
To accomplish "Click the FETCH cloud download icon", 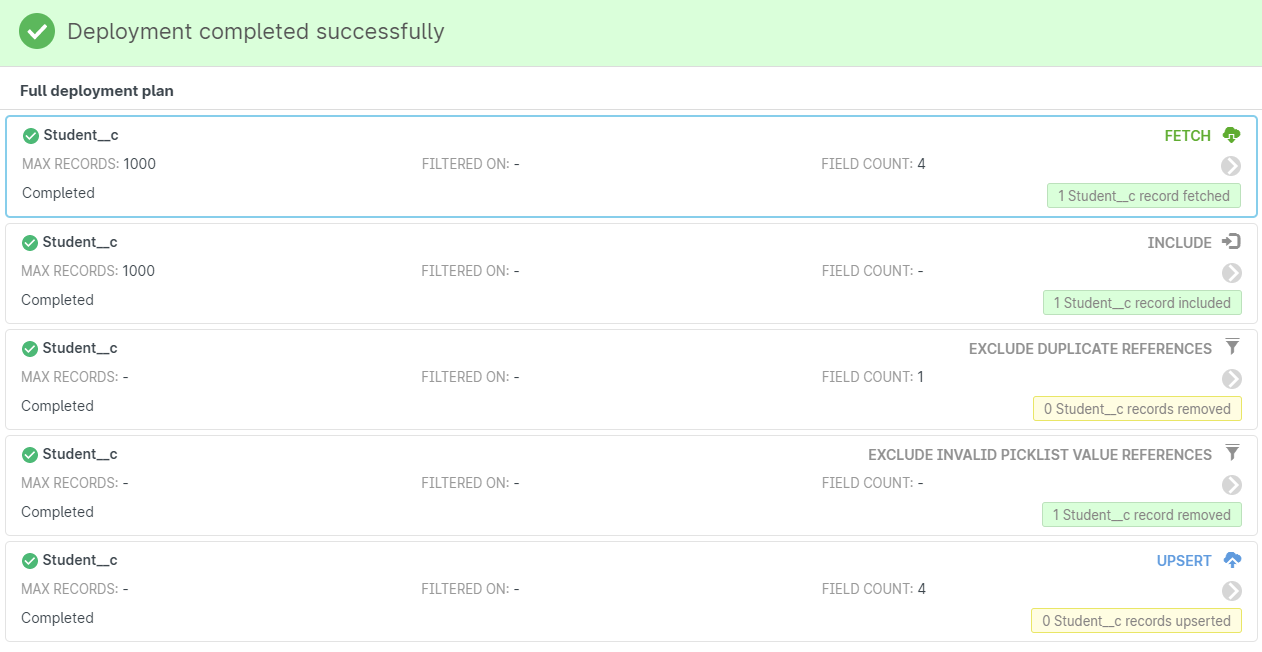I will [x=1232, y=135].
